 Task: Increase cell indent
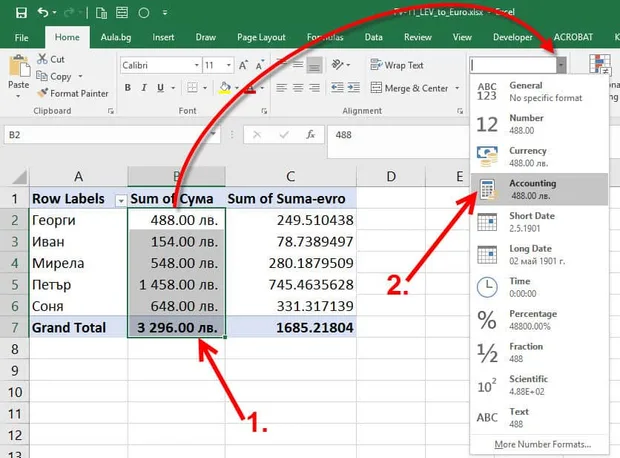(x=353, y=87)
